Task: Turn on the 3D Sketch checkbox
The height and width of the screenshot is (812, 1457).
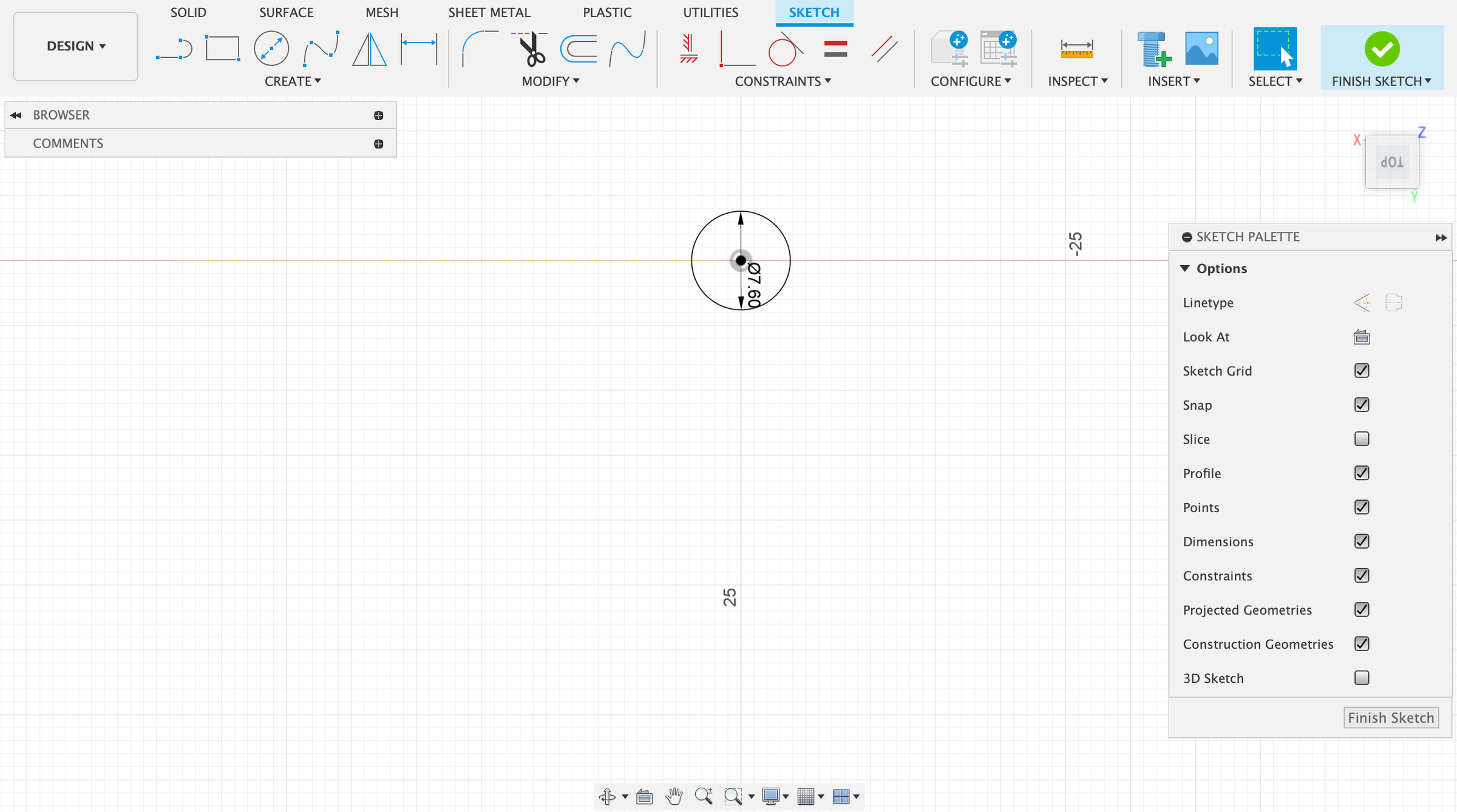Action: point(1361,678)
